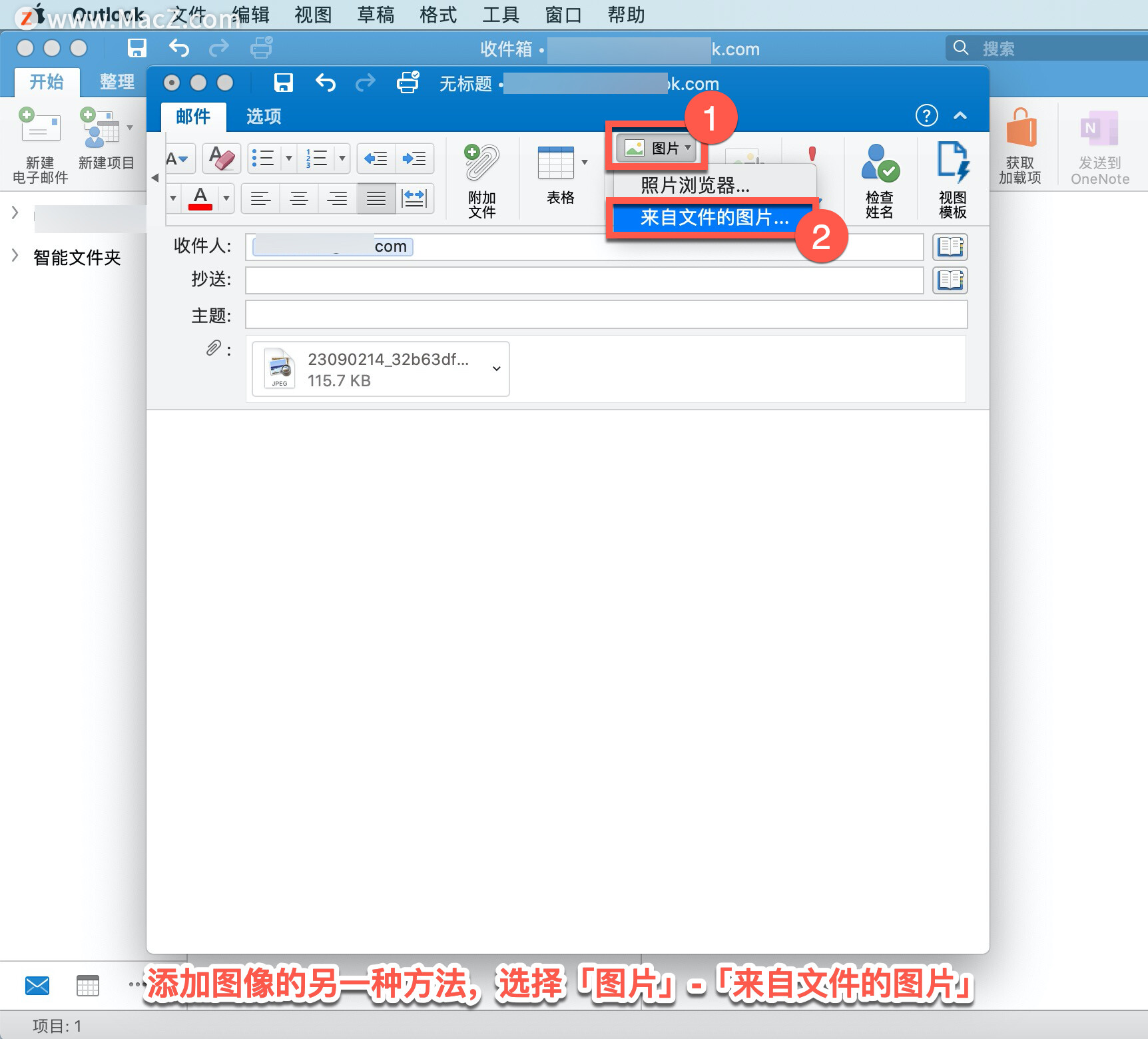The image size is (1148, 1039).
Task: Open the 窗口 menu in menu bar
Action: pyautogui.click(x=563, y=15)
